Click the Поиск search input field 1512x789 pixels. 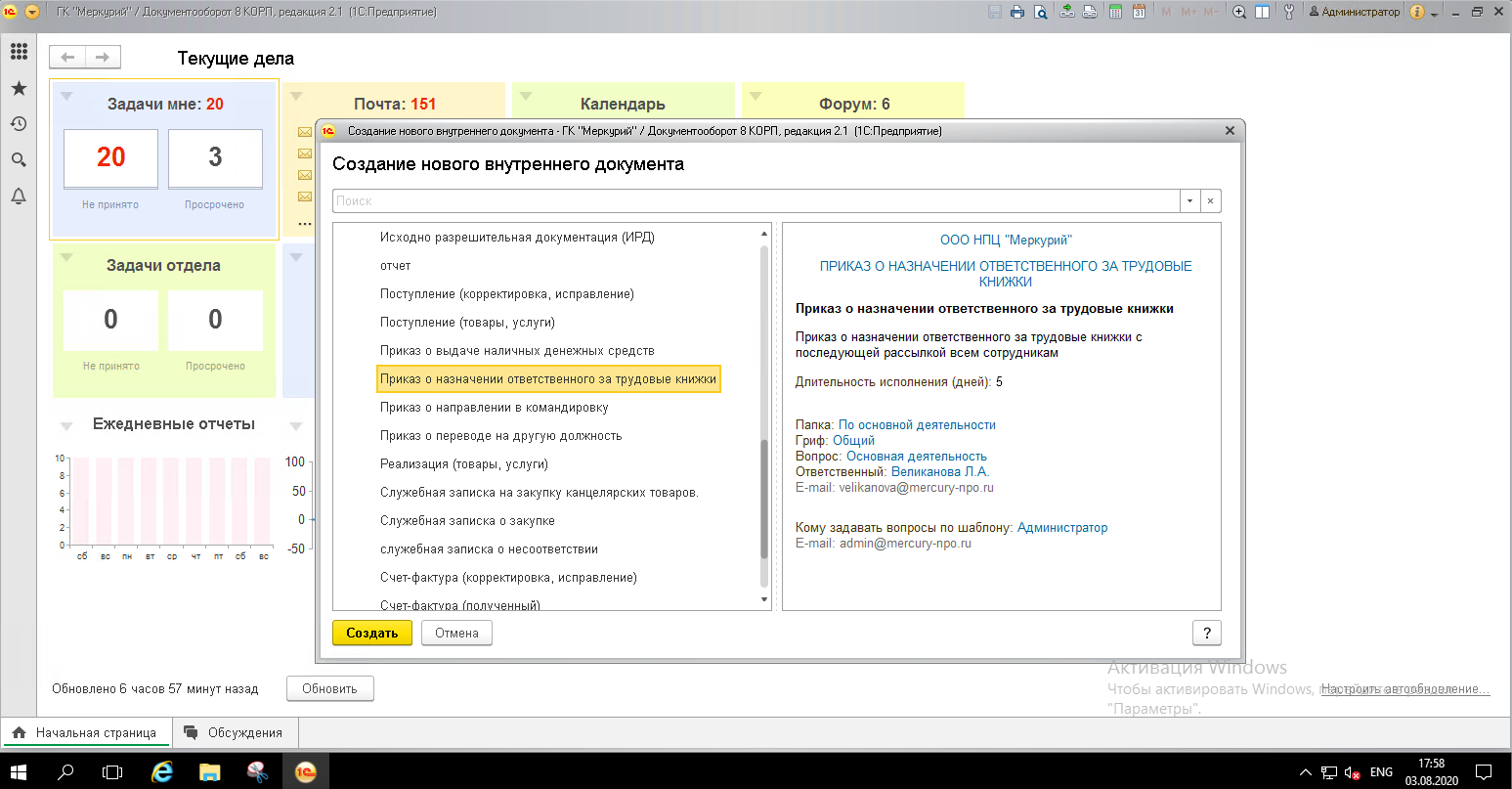click(x=756, y=200)
